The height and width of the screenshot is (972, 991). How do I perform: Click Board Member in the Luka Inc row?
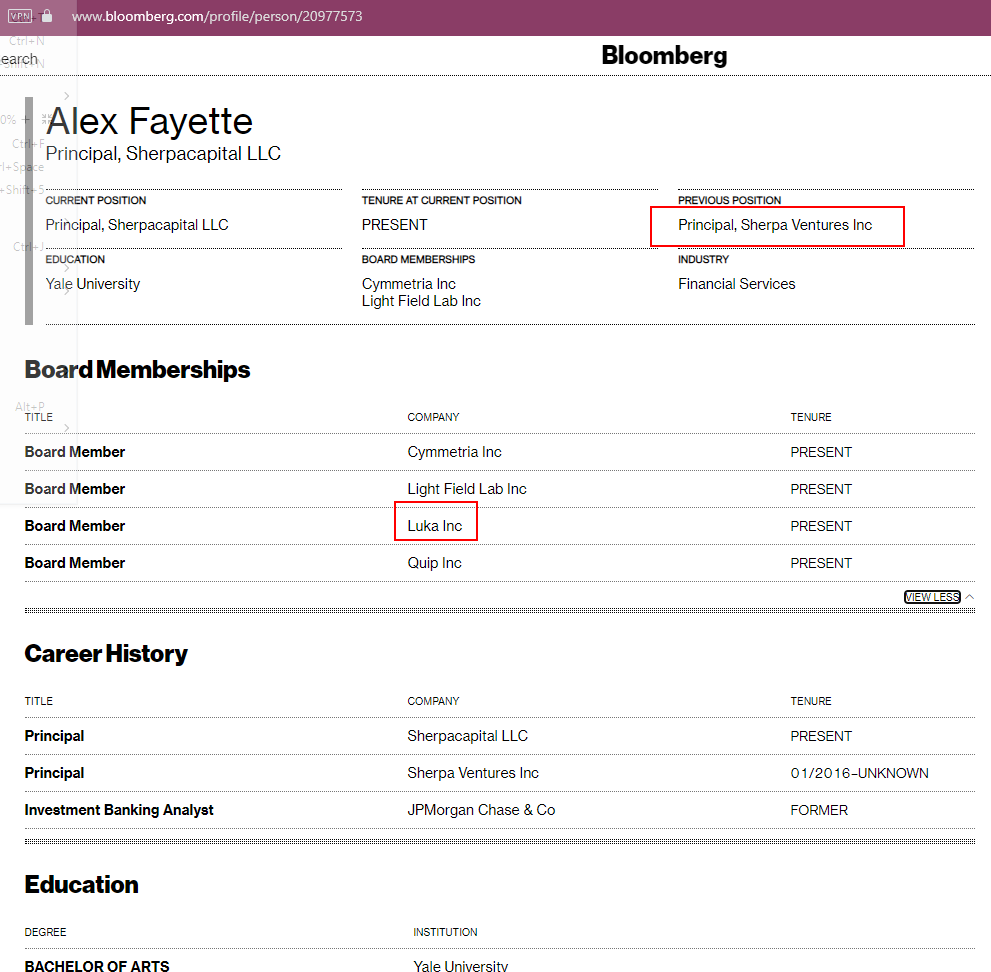coord(75,526)
